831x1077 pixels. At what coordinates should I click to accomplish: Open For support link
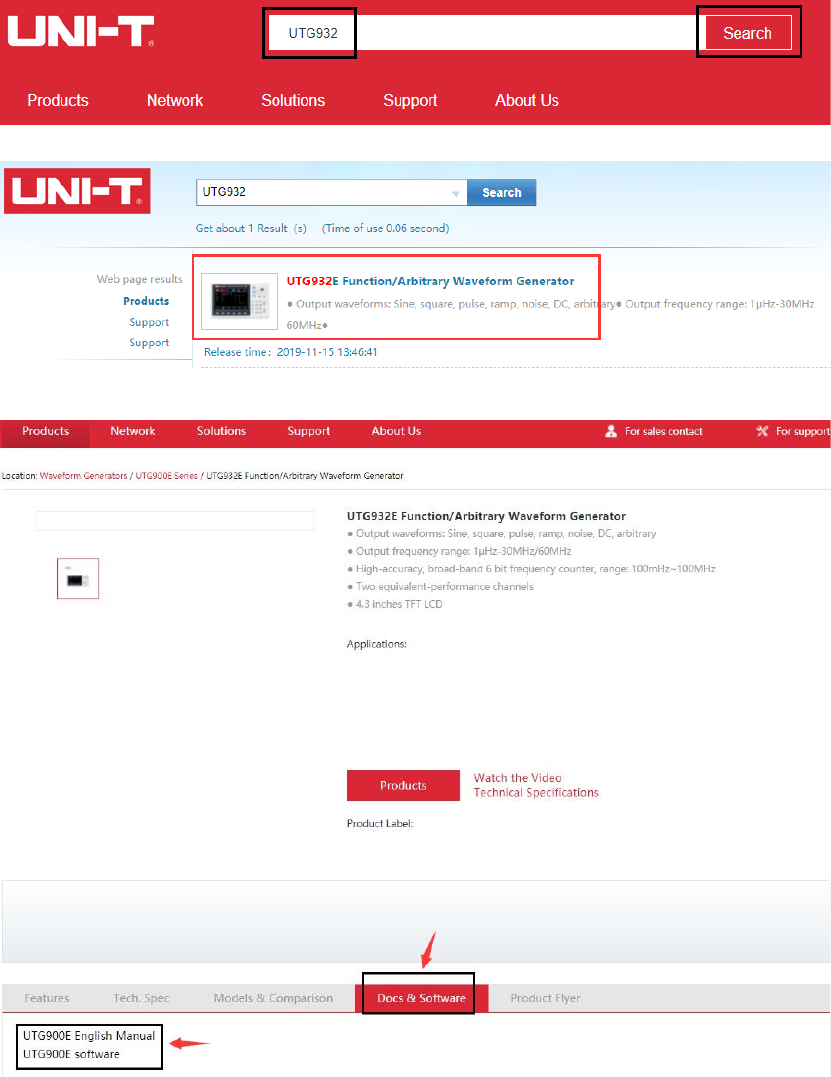pyautogui.click(x=802, y=431)
